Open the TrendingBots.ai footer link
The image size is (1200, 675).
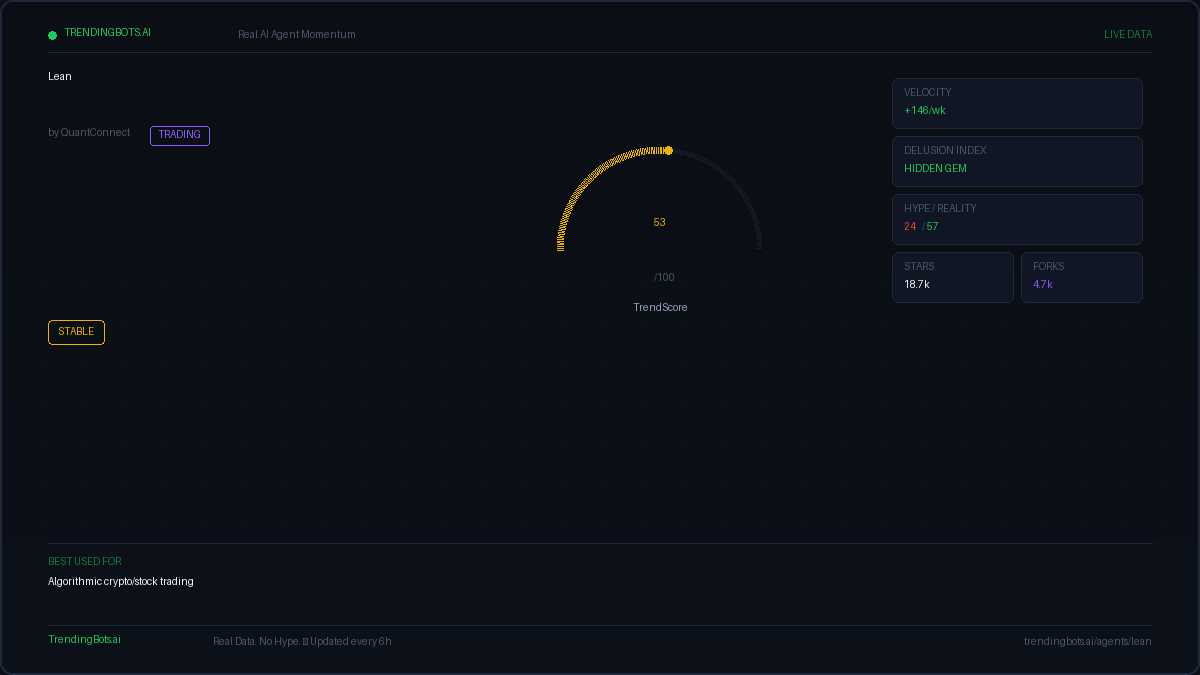click(84, 640)
